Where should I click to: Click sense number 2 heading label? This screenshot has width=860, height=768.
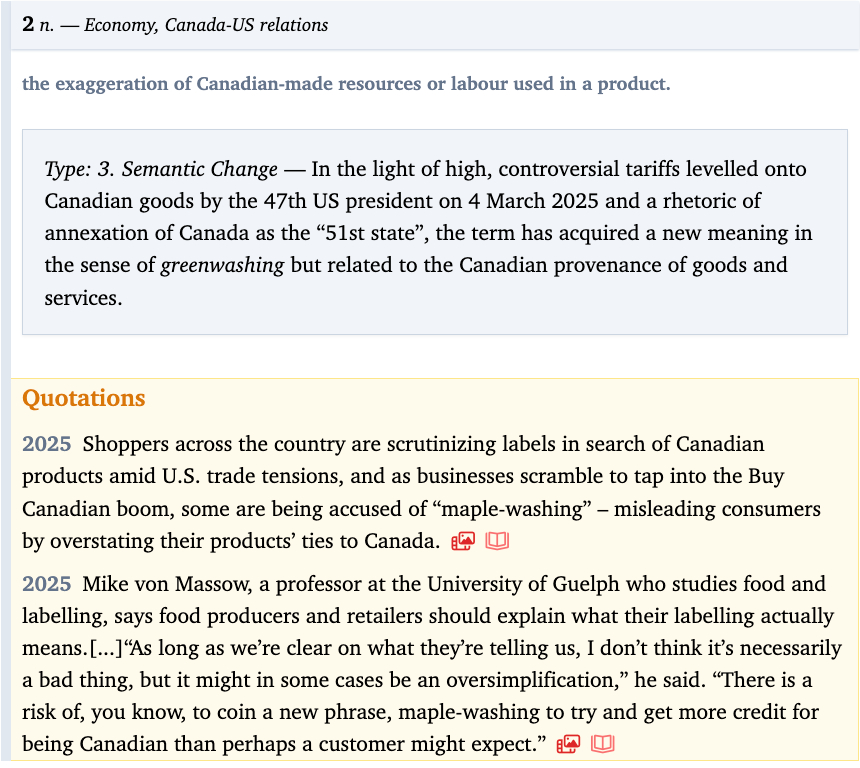click(28, 24)
